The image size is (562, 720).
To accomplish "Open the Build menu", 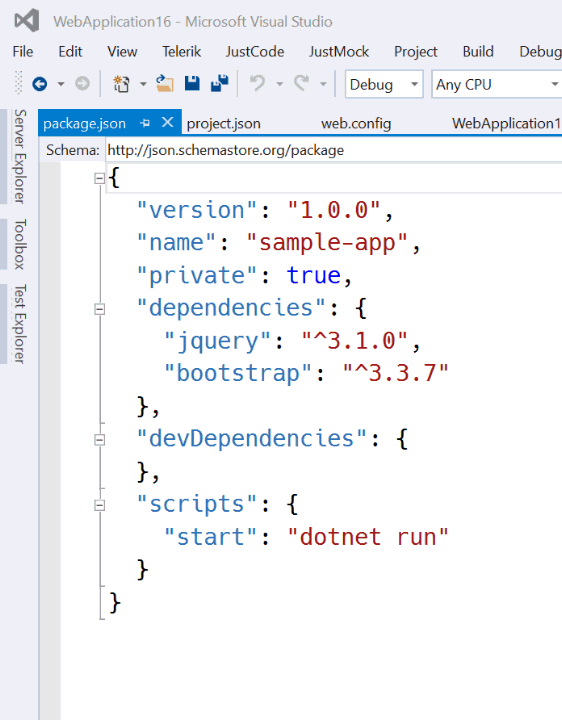I will tap(478, 51).
